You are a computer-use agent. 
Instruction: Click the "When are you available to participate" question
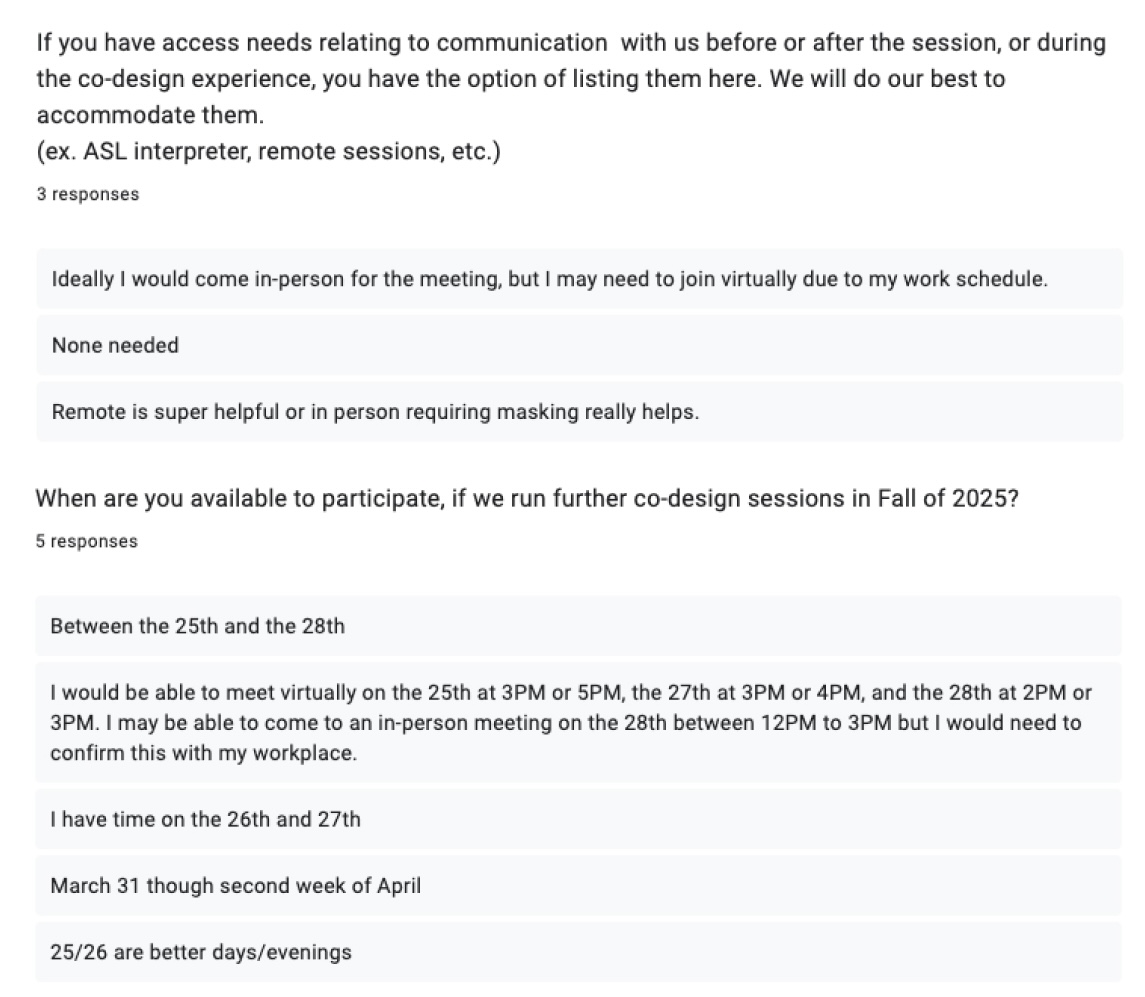526,498
